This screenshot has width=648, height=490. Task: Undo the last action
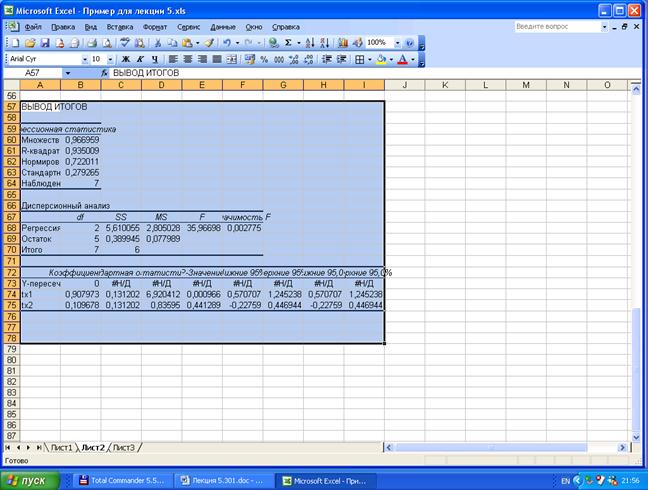[227, 43]
